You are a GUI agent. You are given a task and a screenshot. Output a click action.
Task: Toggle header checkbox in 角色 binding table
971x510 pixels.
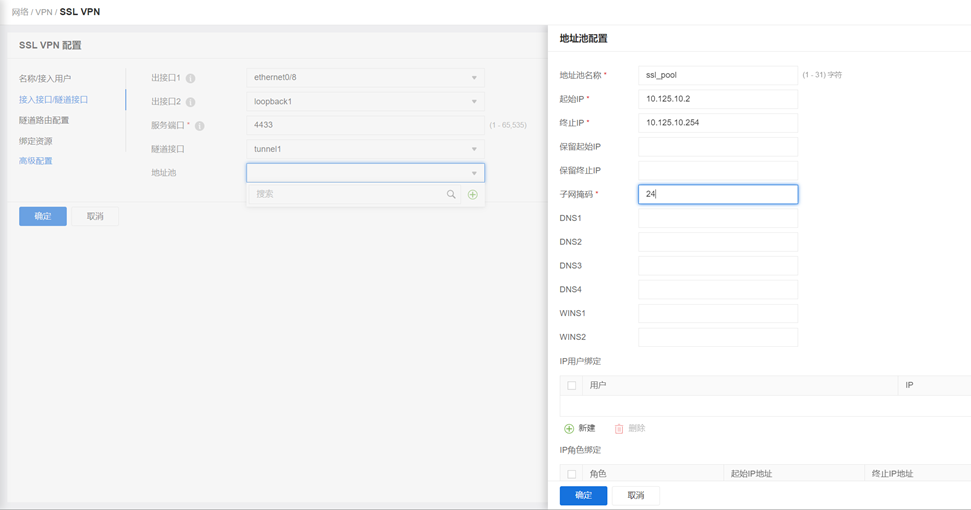point(572,474)
